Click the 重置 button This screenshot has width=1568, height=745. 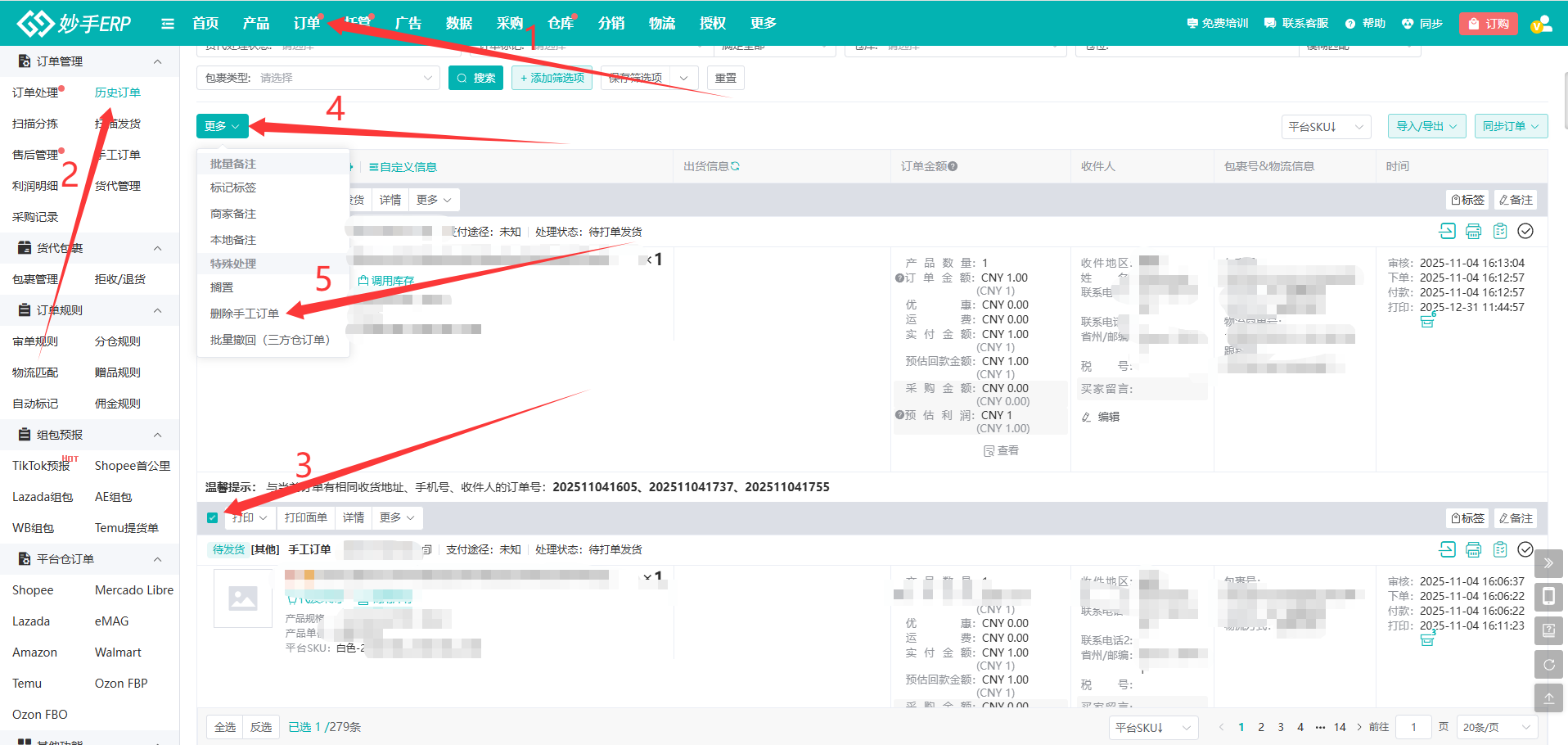pyautogui.click(x=725, y=78)
